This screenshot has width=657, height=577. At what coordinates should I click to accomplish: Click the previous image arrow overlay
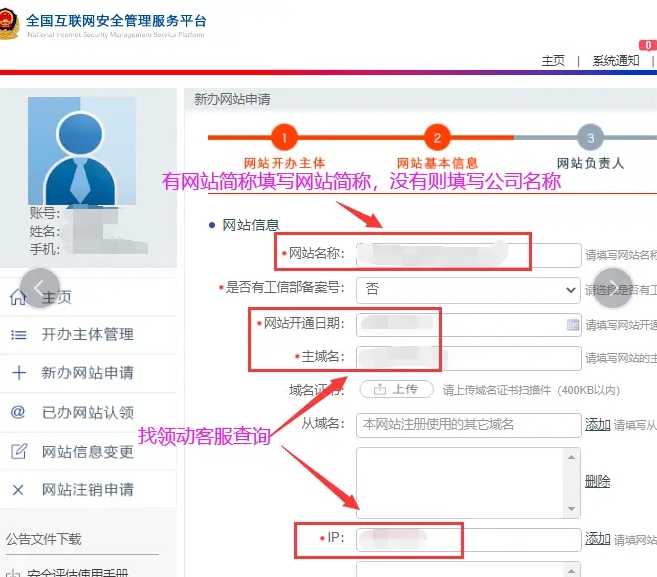click(x=40, y=288)
